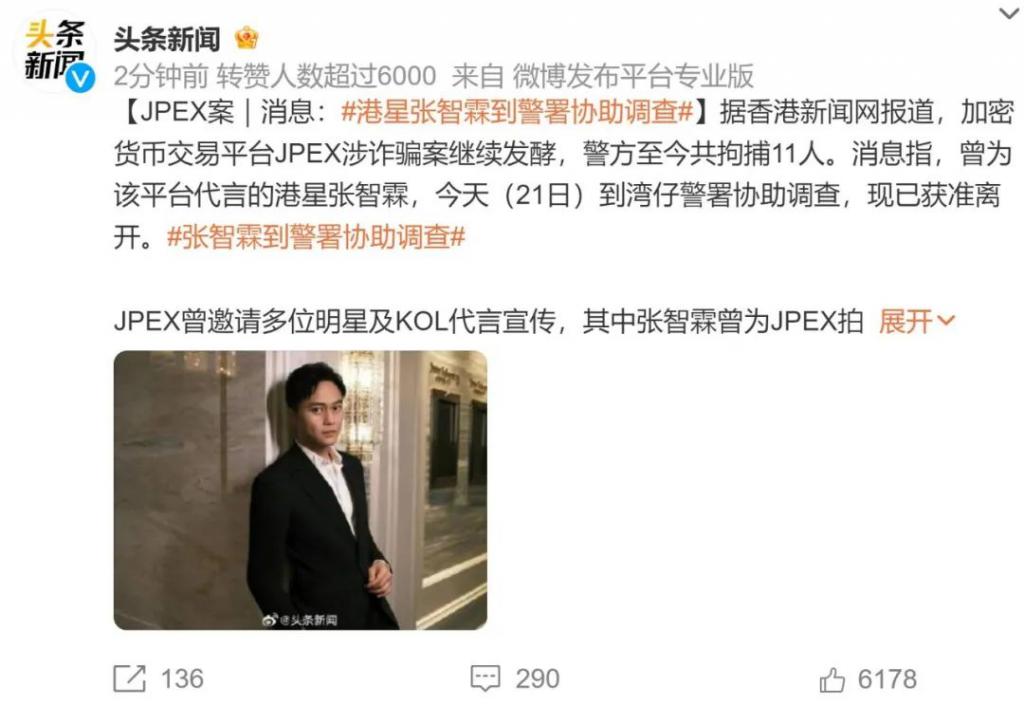Screen dimensions: 1024x706
Task: Open the attached photo of man in suit
Action: [x=300, y=490]
